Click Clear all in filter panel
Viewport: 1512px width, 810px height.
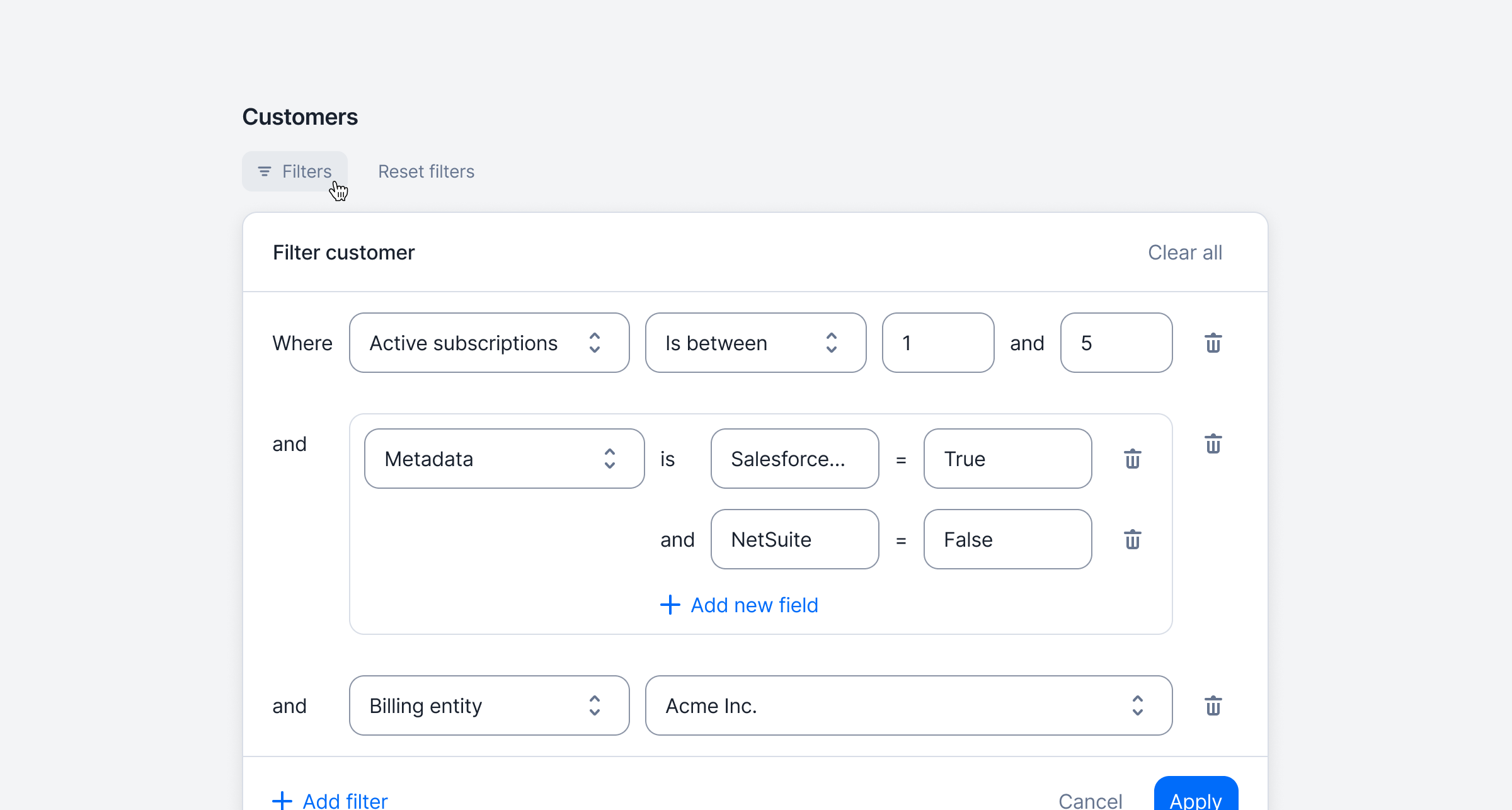tap(1184, 253)
